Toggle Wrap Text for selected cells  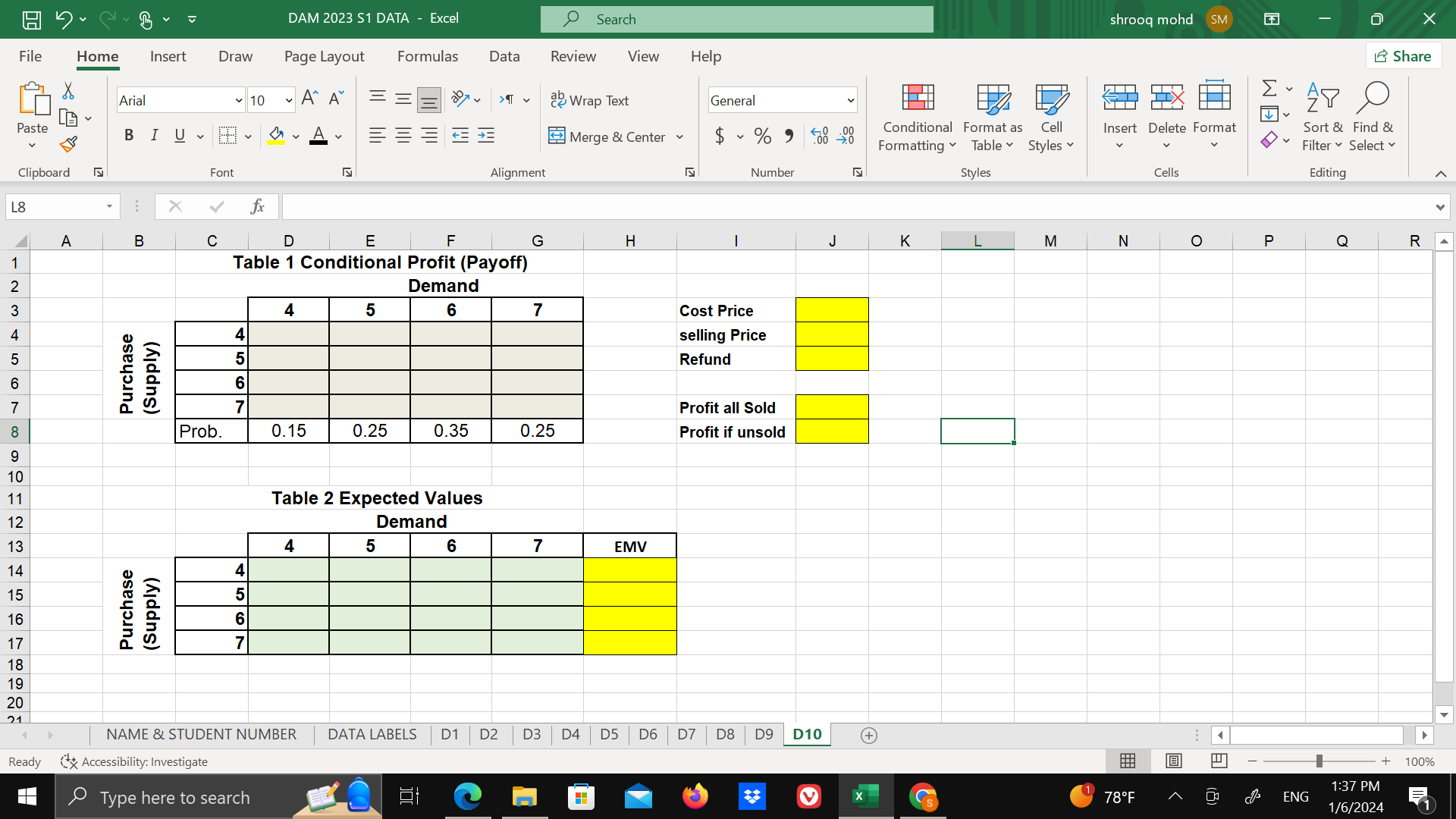591,100
